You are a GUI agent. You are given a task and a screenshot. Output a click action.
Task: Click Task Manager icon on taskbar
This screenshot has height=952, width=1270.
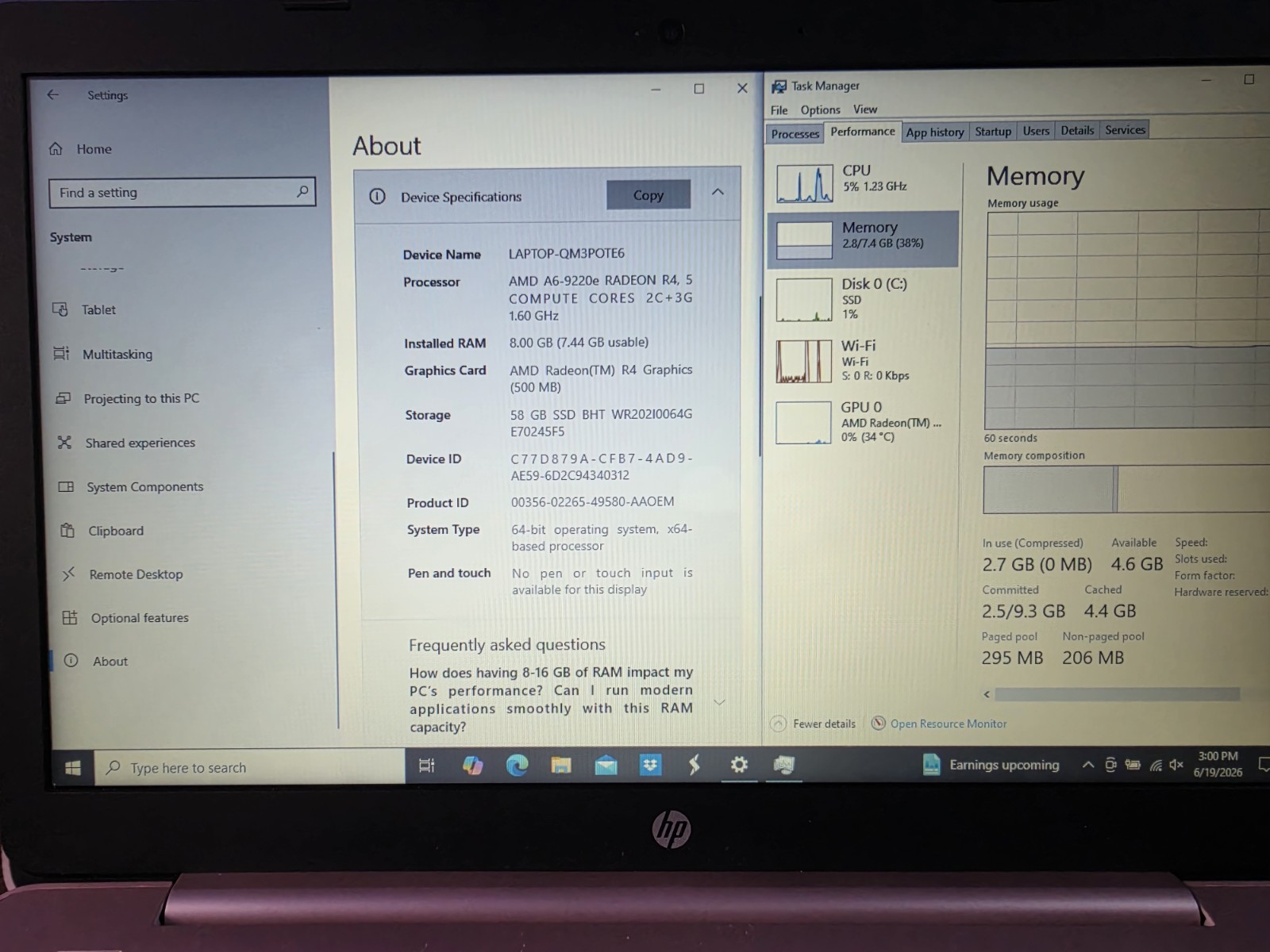point(783,765)
